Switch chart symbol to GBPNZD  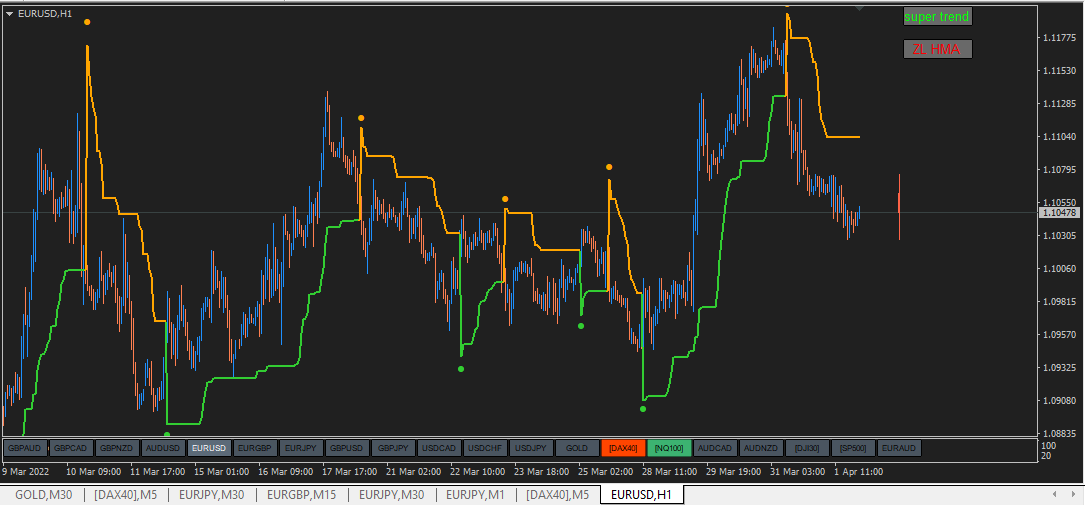(118, 449)
